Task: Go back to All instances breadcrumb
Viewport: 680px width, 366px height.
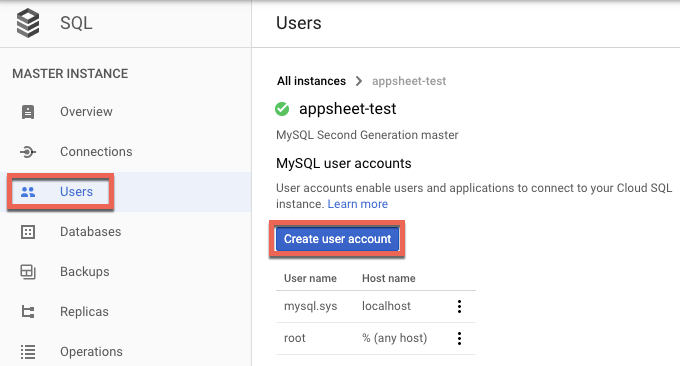Action: (311, 81)
